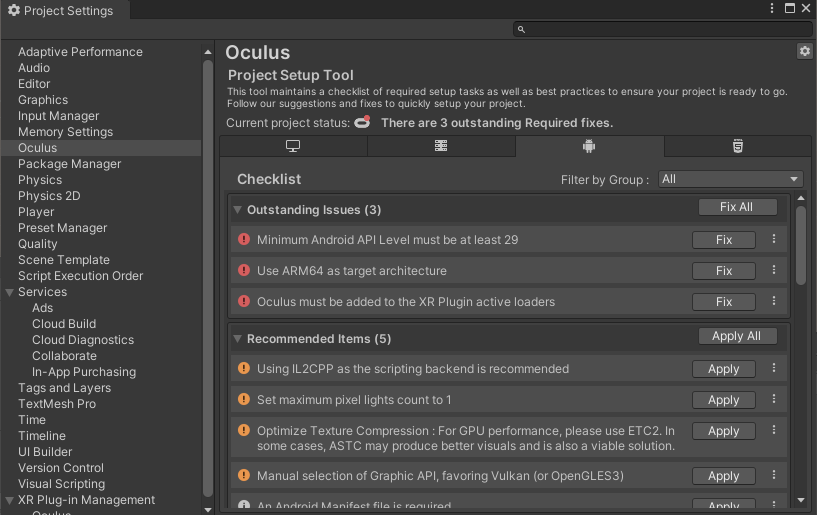Open TextMesh Pro settings
This screenshot has height=515, width=817.
tap(57, 404)
